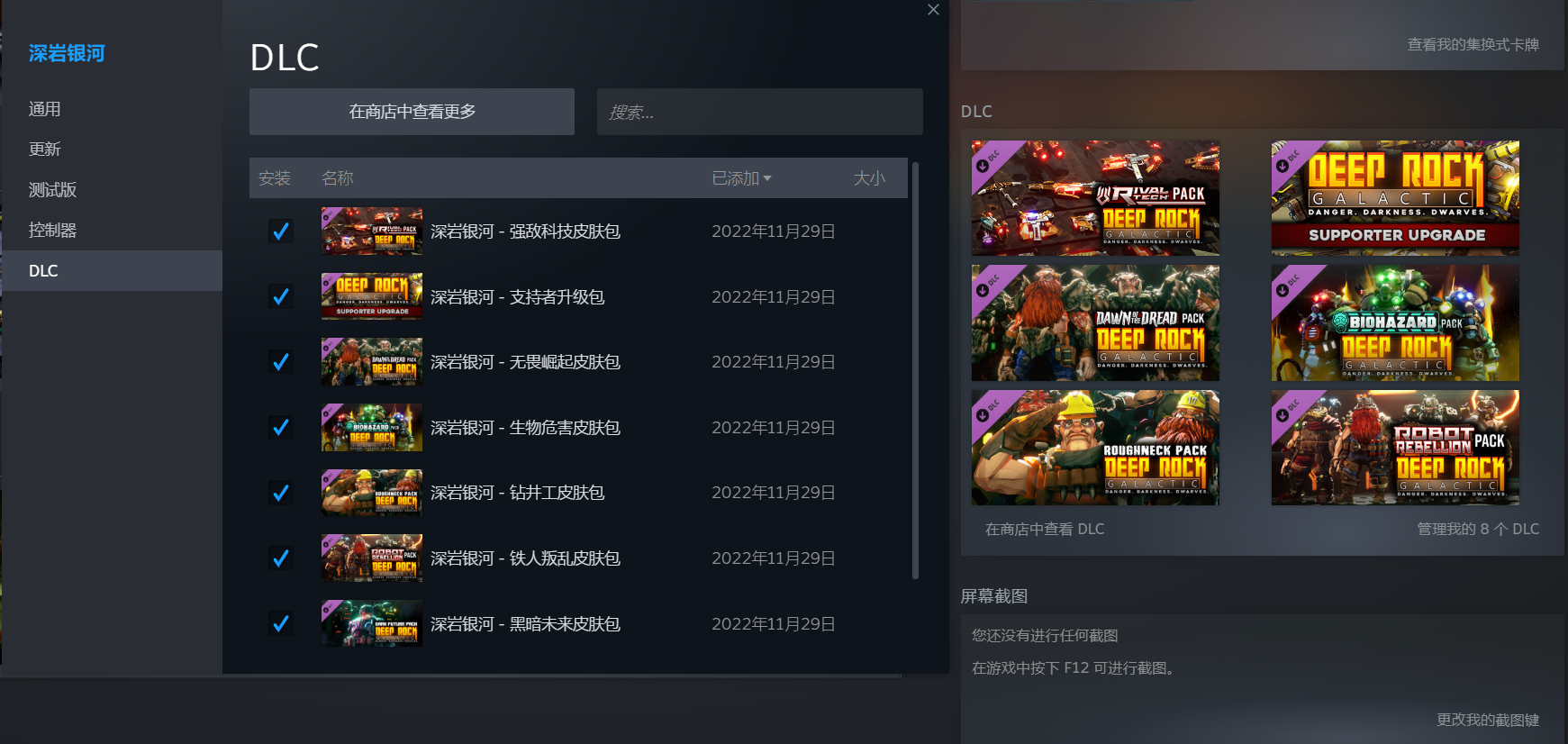Select the 深岩银河 - 黑暗未来皮肤包 name text
This screenshot has height=744, width=1568.
525,623
